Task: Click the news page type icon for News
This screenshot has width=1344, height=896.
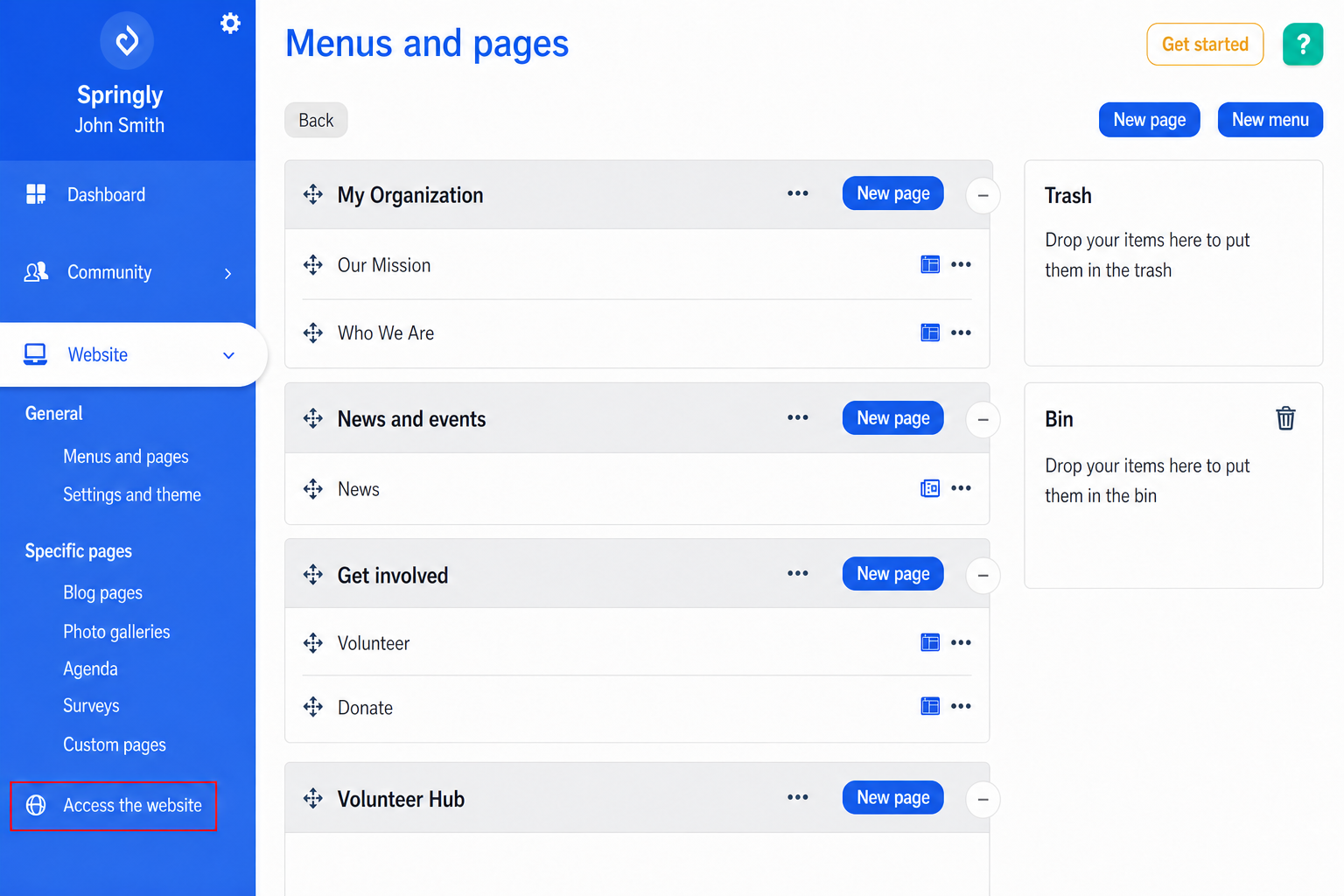Action: tap(930, 488)
